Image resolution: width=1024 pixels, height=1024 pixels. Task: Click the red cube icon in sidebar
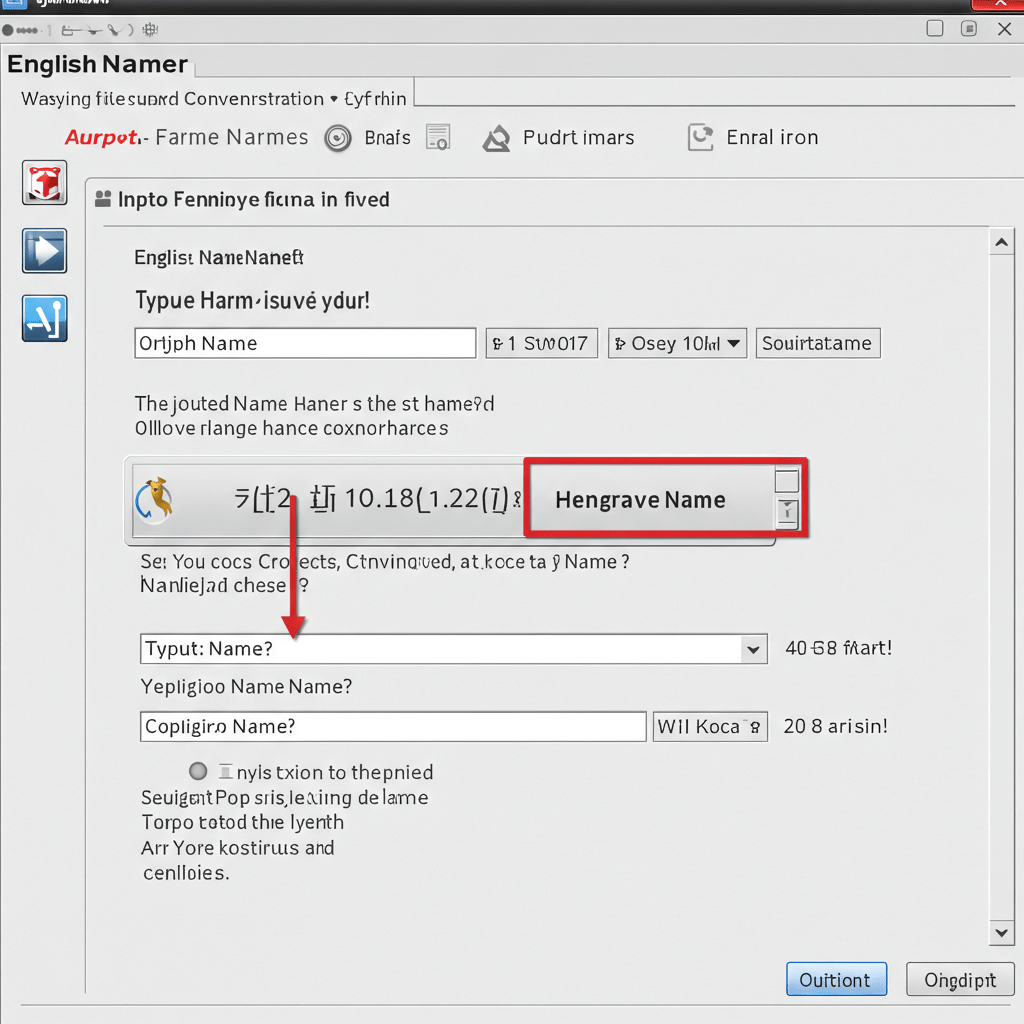tap(45, 183)
